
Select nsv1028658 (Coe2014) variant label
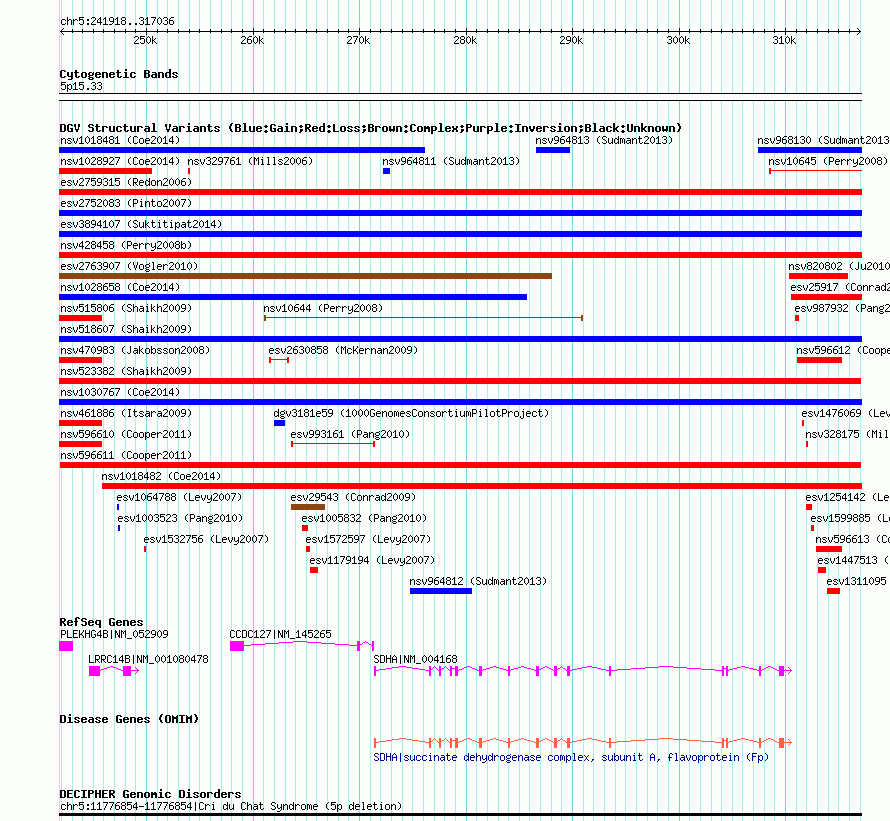pos(120,287)
